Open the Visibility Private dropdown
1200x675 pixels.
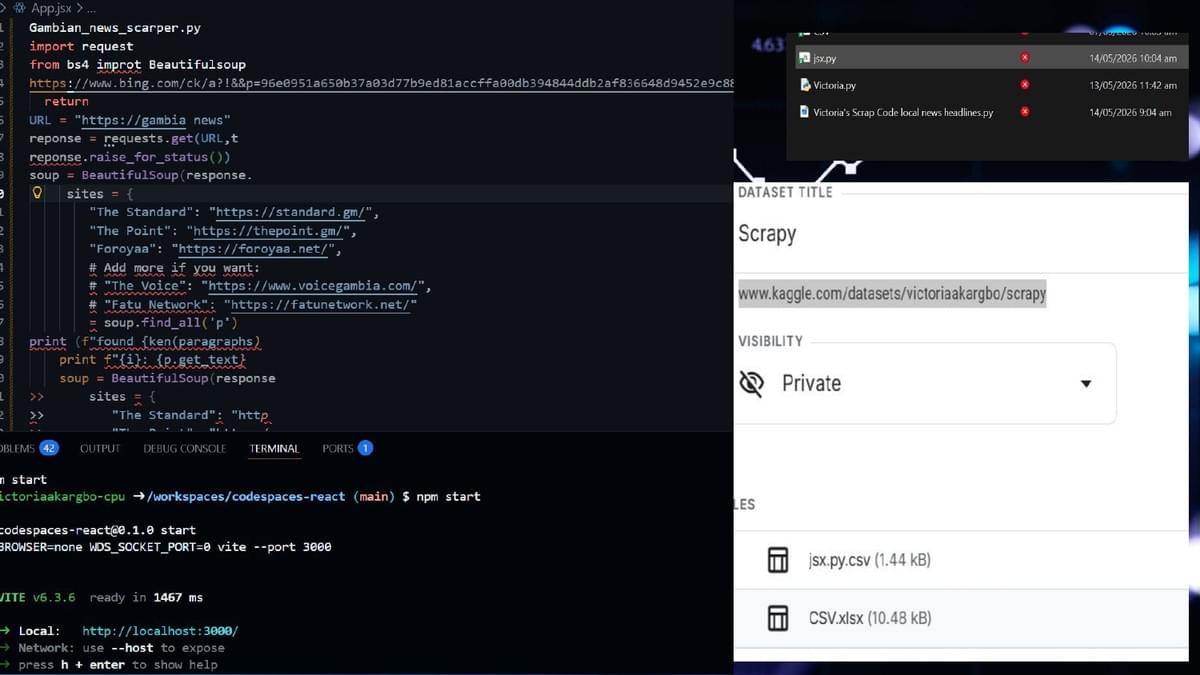click(925, 383)
